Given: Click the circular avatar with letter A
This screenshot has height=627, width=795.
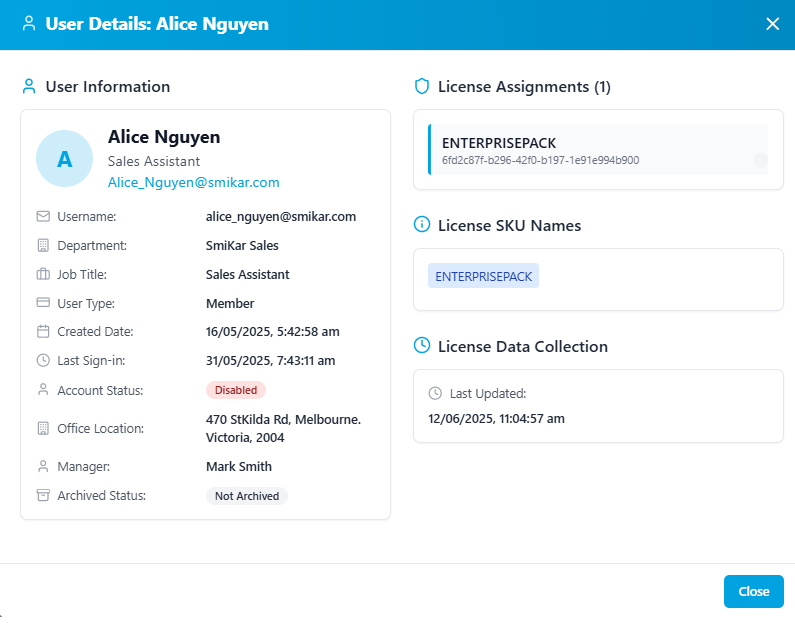Looking at the screenshot, I should 65,158.
